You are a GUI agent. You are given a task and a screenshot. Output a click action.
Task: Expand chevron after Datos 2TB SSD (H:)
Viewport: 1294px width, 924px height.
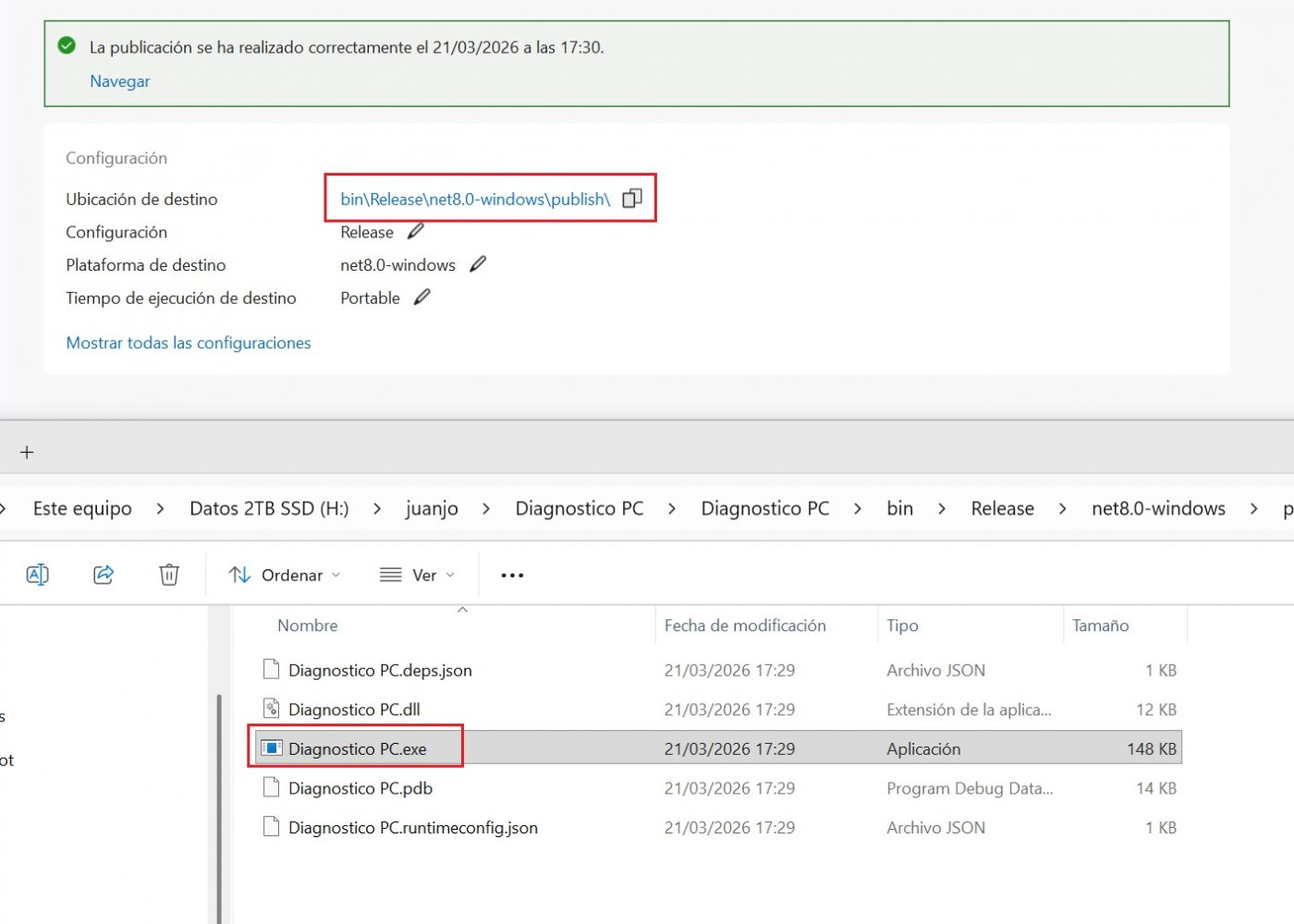377,508
